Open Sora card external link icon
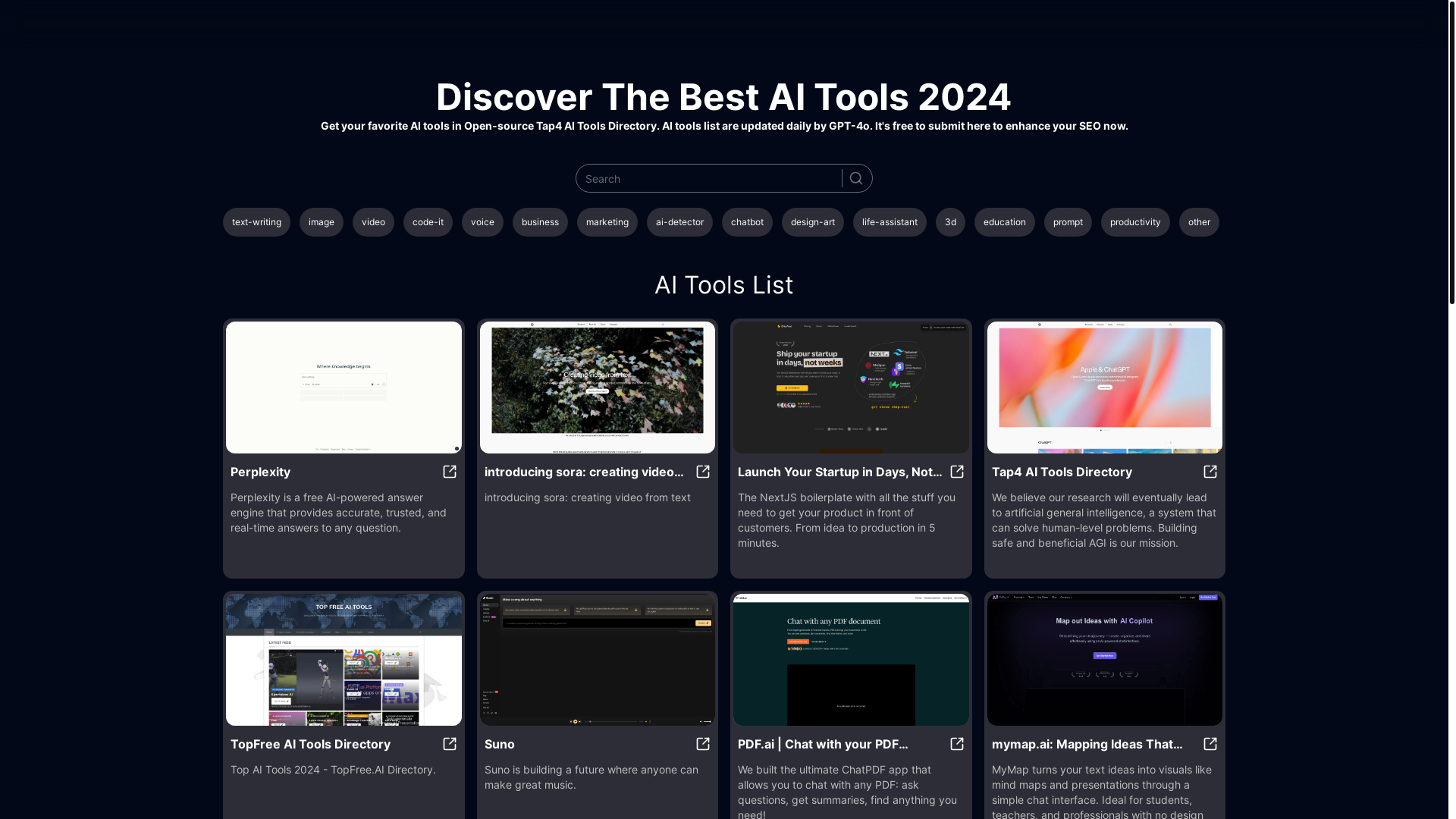This screenshot has height=819, width=1456. click(703, 472)
